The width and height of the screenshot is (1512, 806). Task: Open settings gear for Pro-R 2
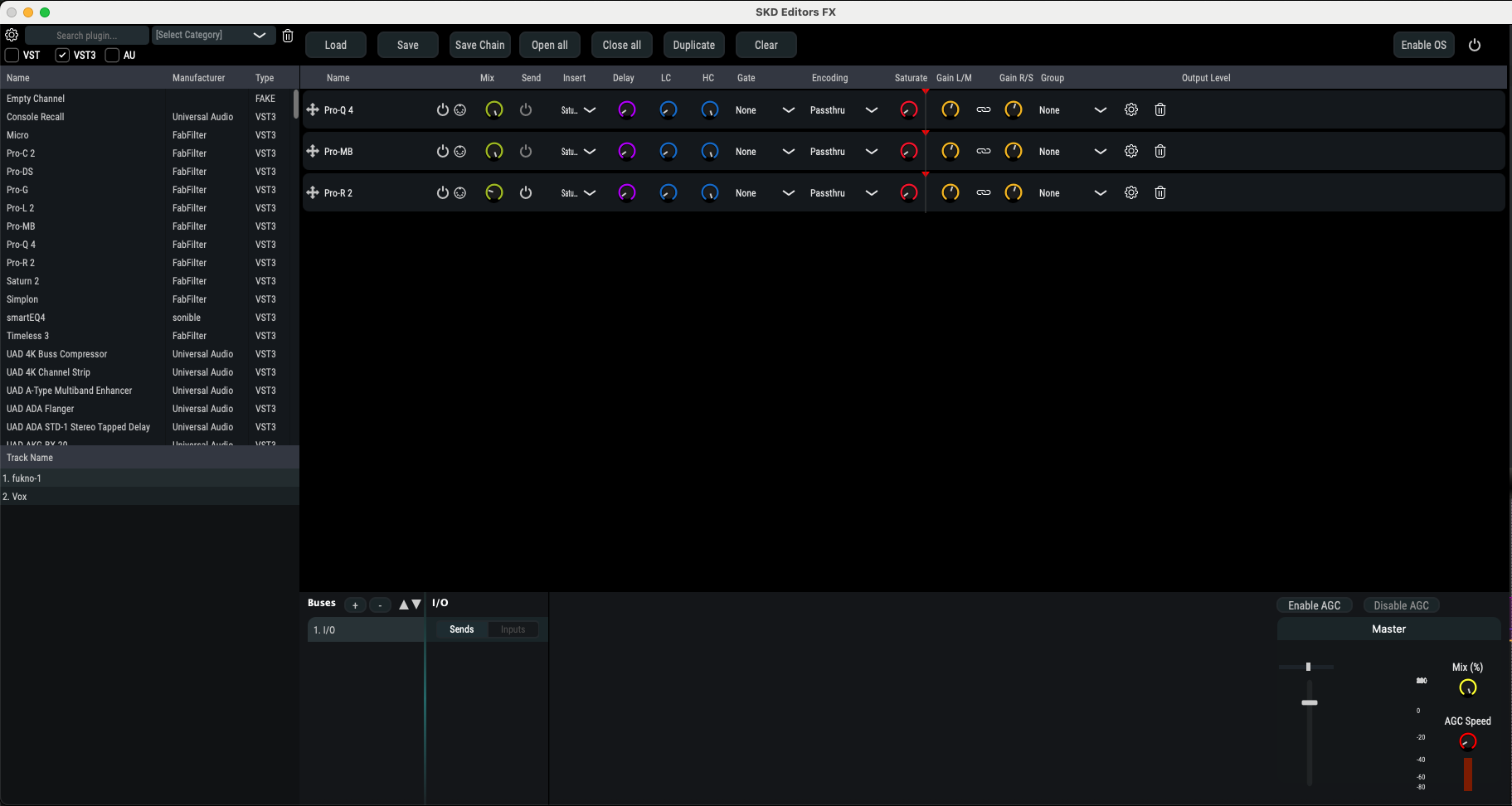1131,192
